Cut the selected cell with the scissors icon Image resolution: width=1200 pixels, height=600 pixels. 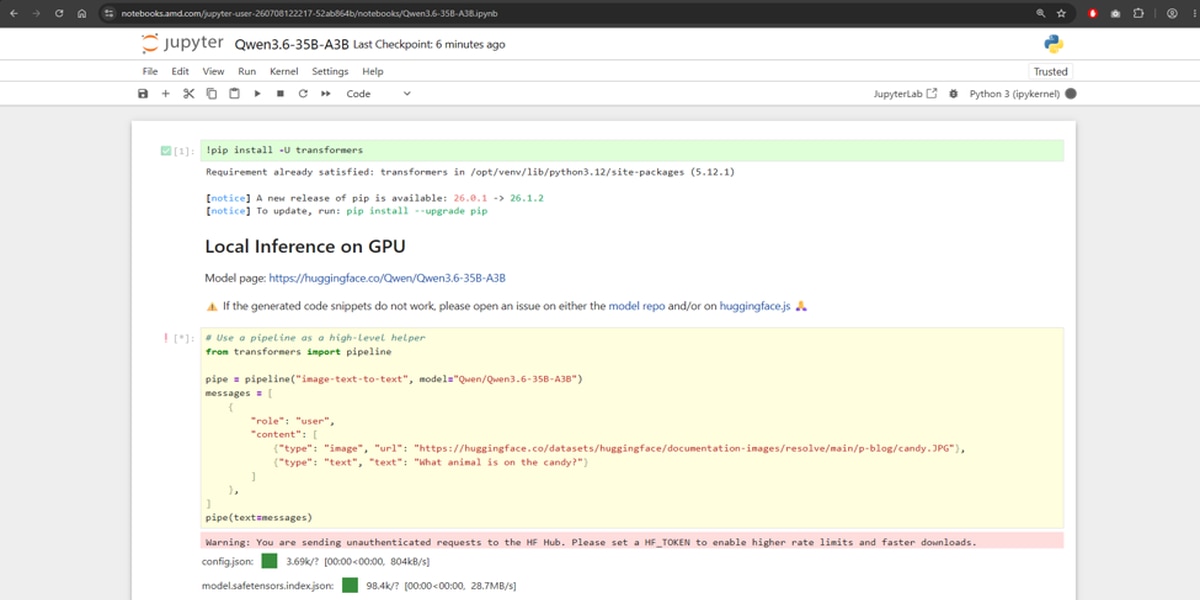[188, 94]
